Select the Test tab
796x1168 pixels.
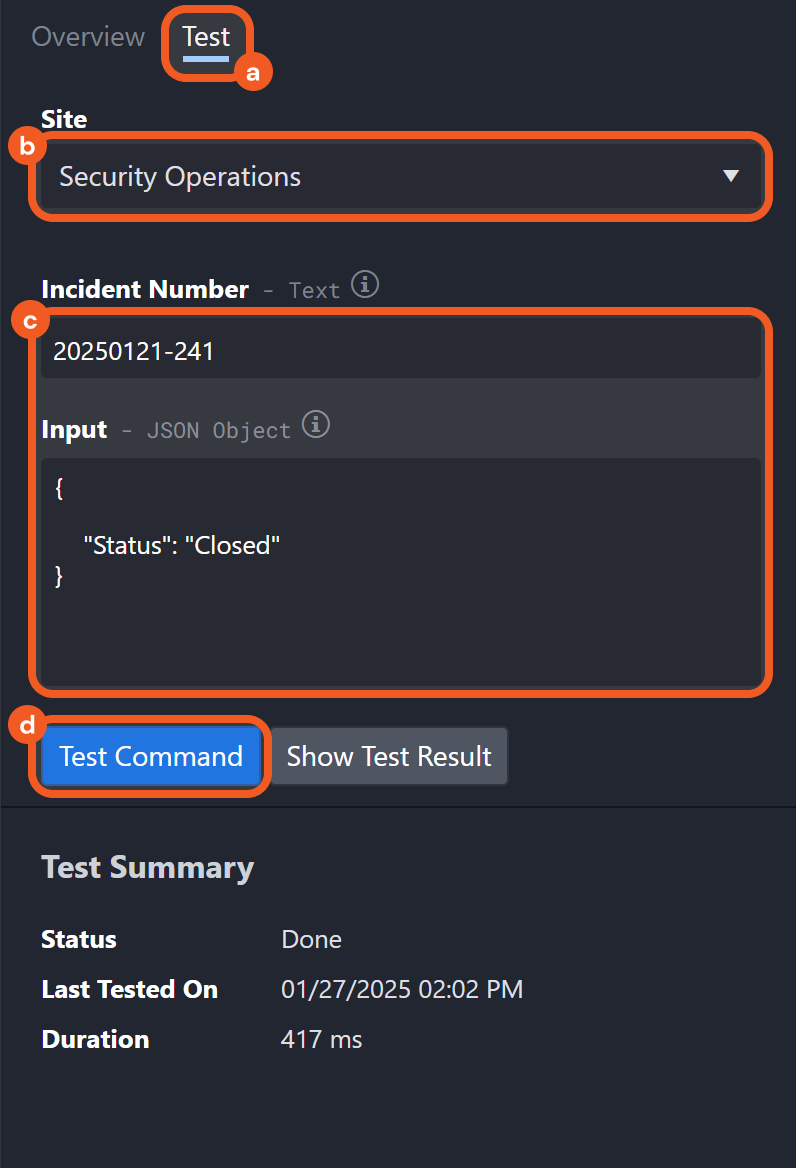point(207,36)
